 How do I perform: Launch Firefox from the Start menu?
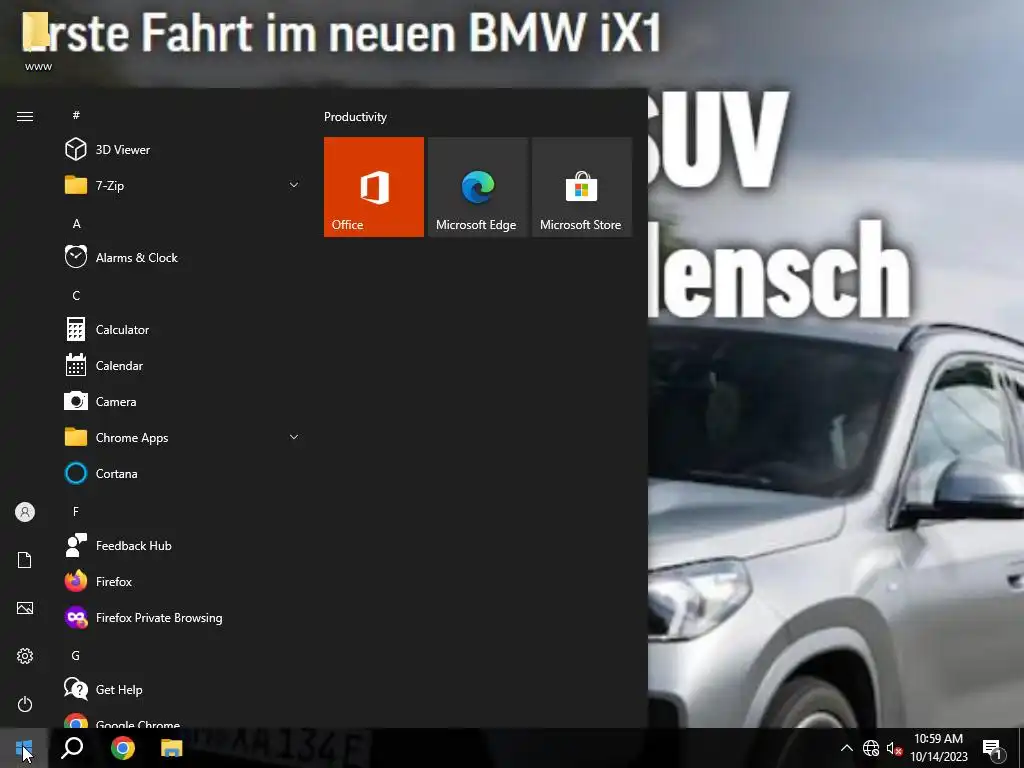[x=183, y=581]
